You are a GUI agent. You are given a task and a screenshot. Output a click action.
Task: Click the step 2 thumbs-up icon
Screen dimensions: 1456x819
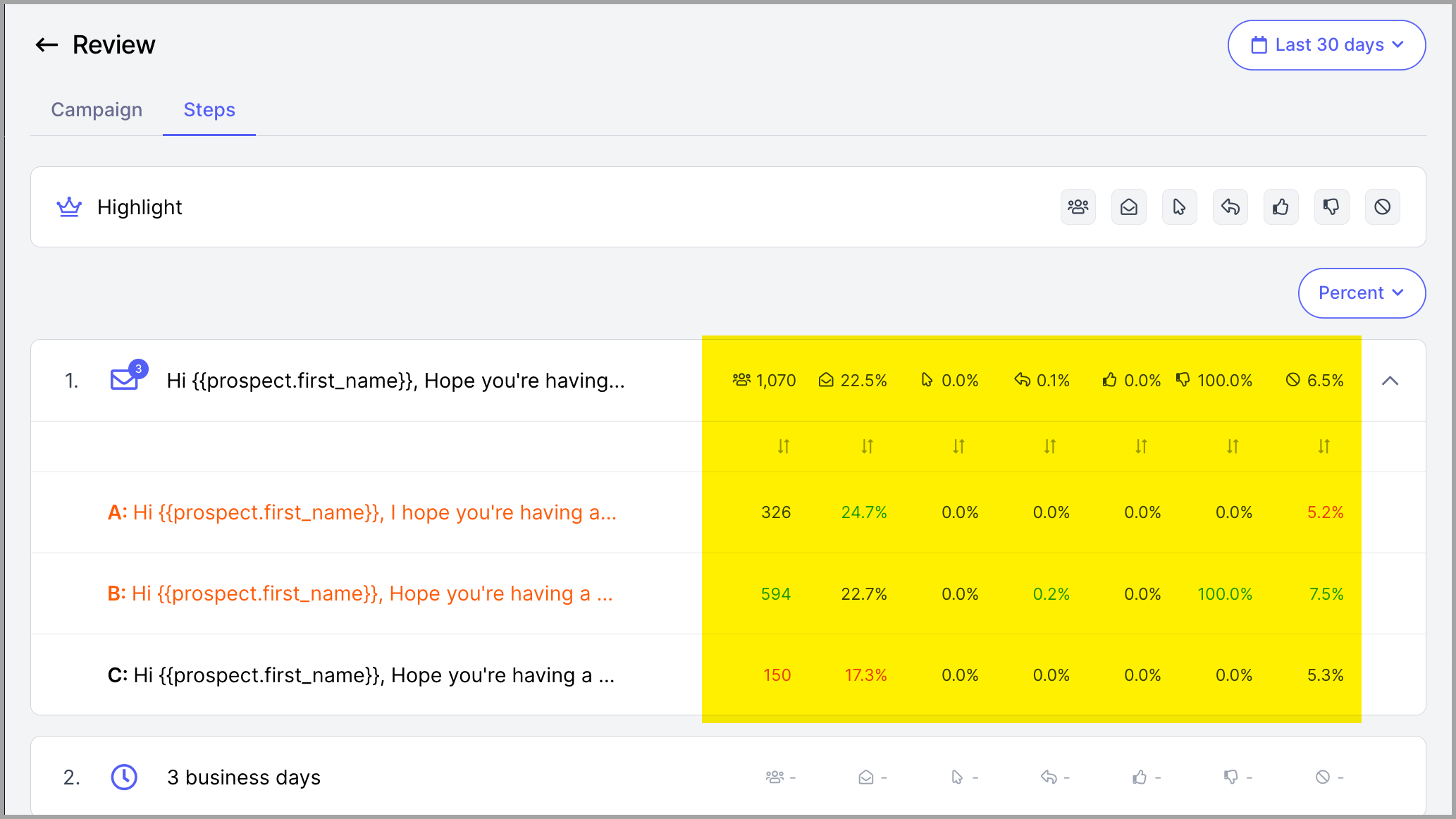coord(1140,777)
